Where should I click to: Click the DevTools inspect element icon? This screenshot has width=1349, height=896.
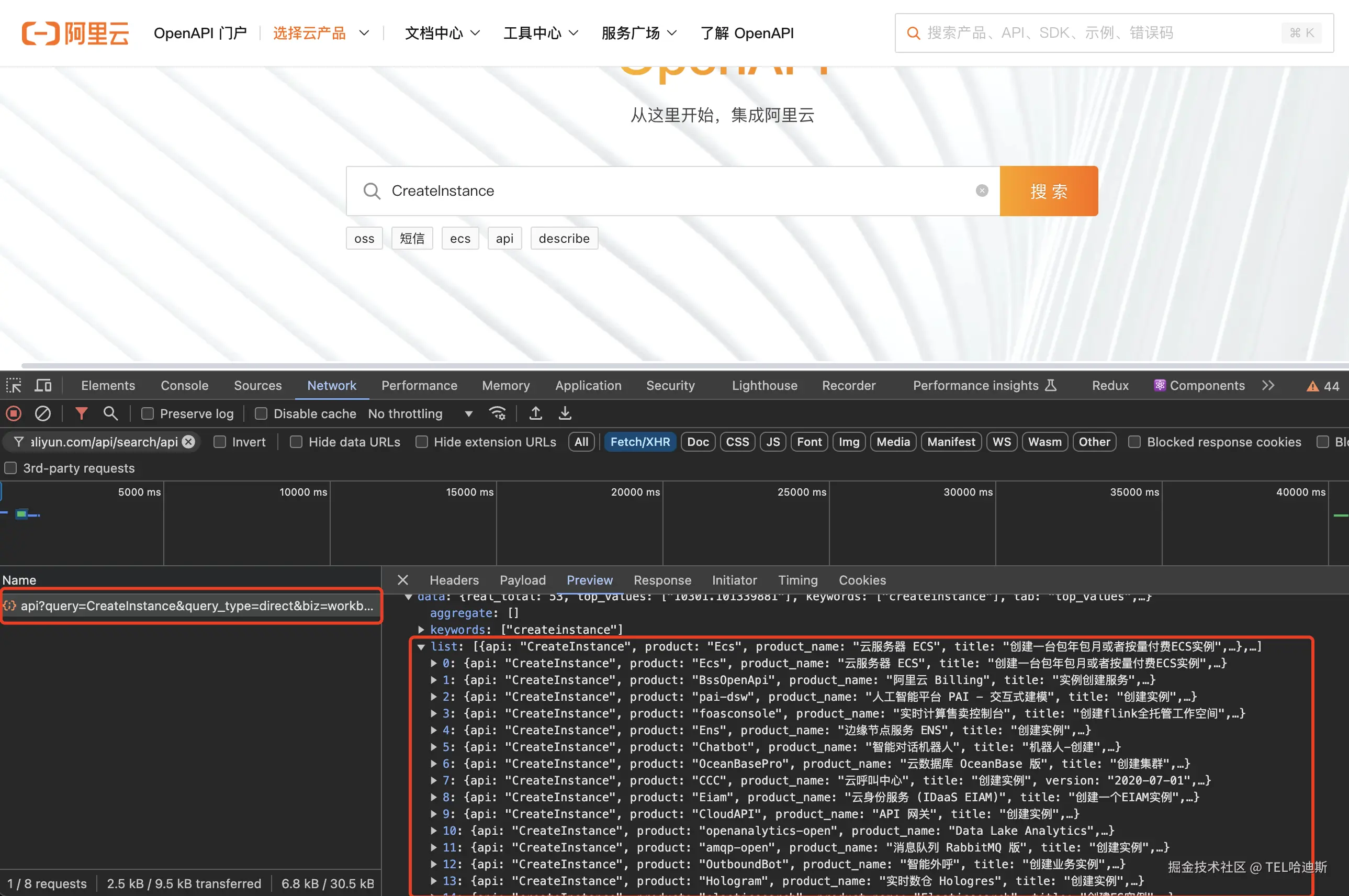tap(14, 386)
